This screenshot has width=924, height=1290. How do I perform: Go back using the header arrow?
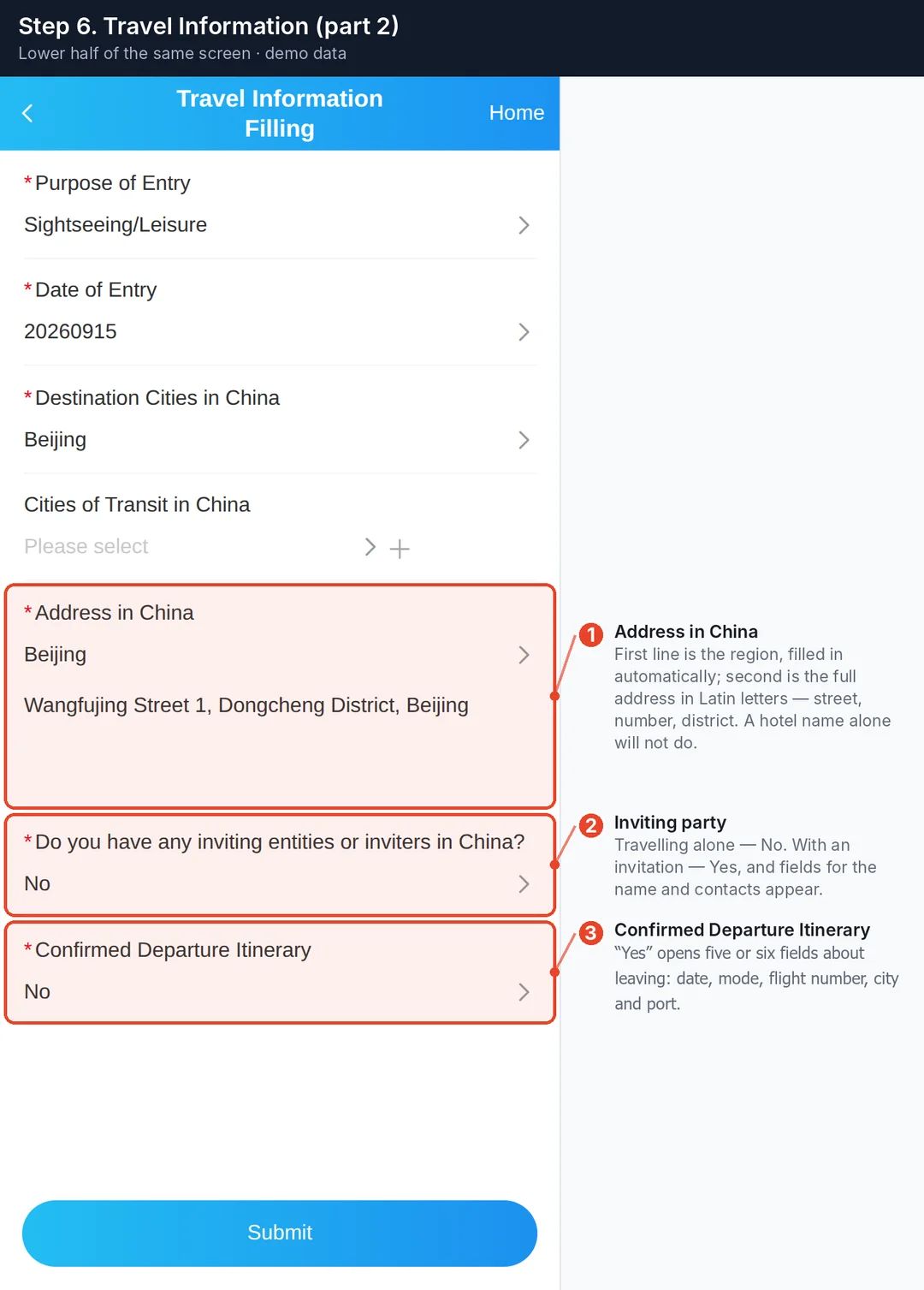pyautogui.click(x=27, y=113)
